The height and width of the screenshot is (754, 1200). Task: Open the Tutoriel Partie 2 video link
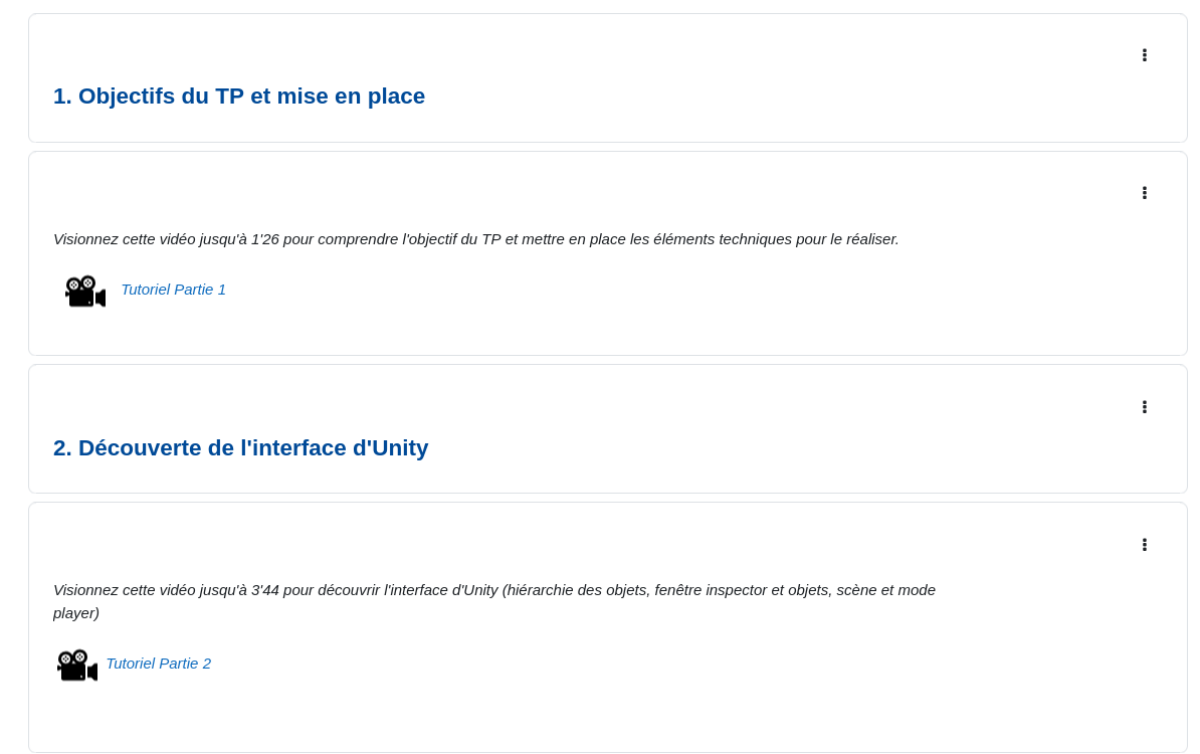[x=158, y=663]
